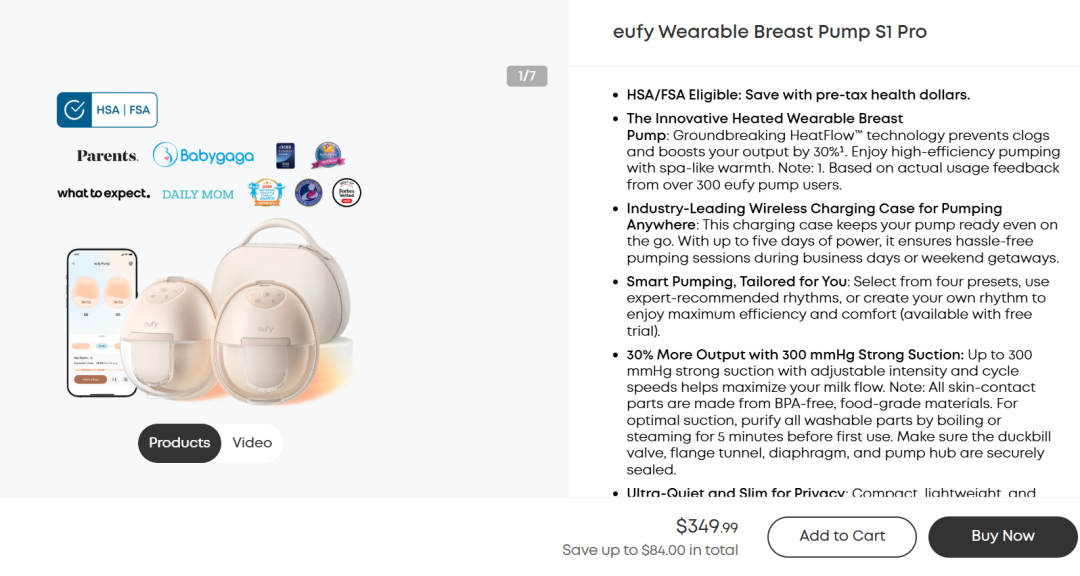
Task: Select the Products tab
Action: coord(179,443)
